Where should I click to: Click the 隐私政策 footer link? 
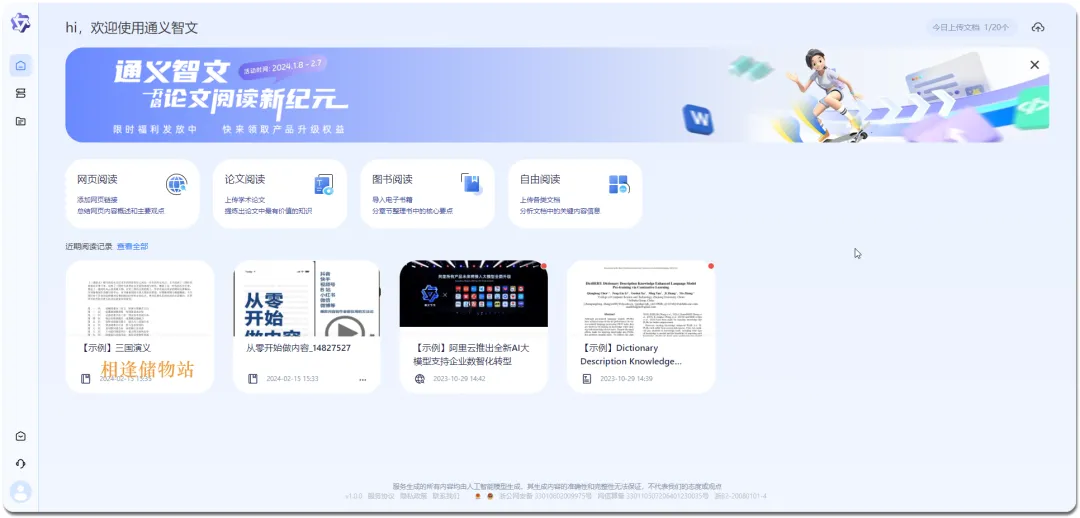pos(413,496)
